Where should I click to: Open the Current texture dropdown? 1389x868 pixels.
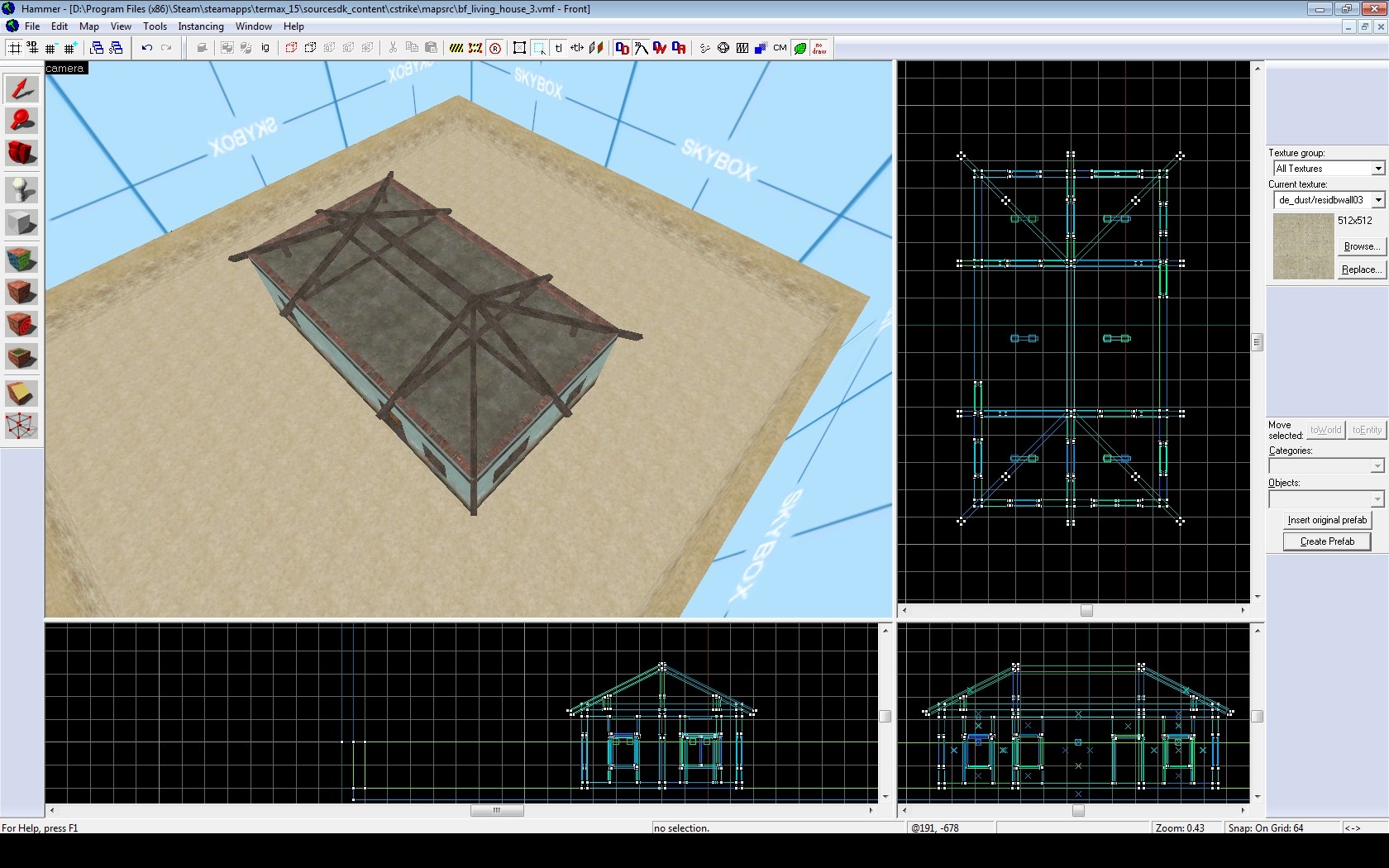point(1377,200)
